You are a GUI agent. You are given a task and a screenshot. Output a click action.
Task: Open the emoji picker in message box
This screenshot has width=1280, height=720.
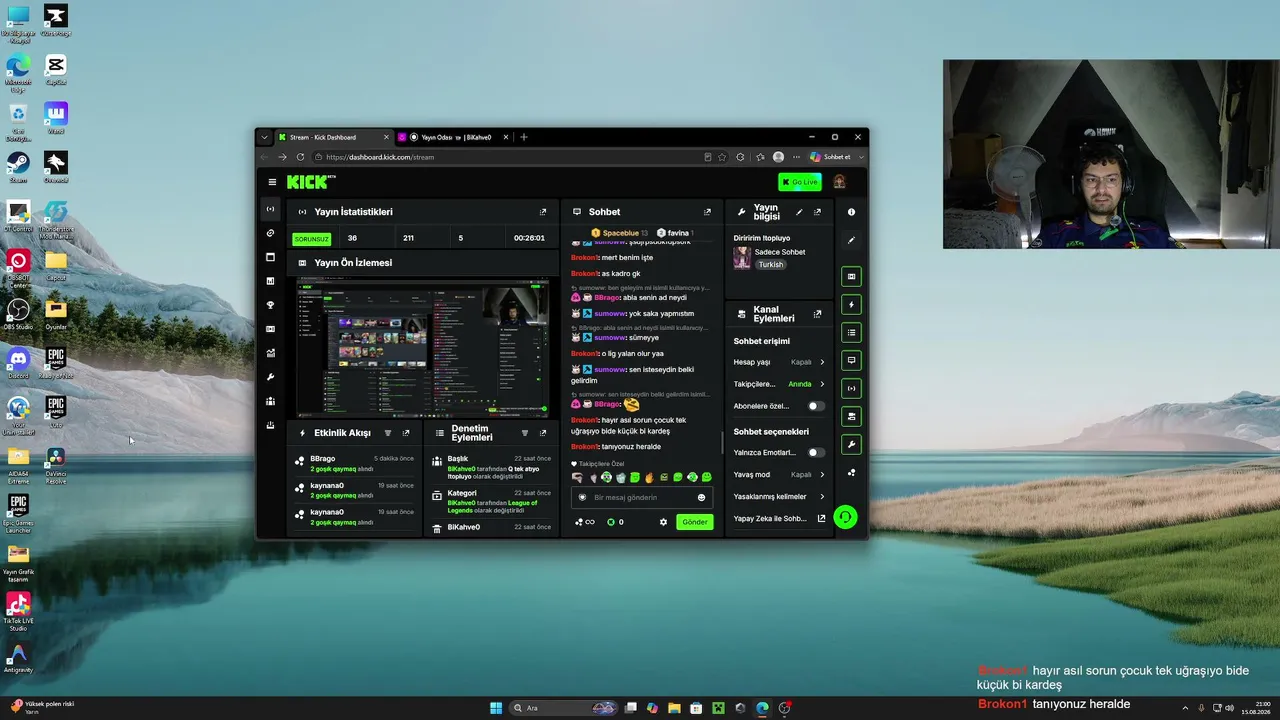point(701,497)
